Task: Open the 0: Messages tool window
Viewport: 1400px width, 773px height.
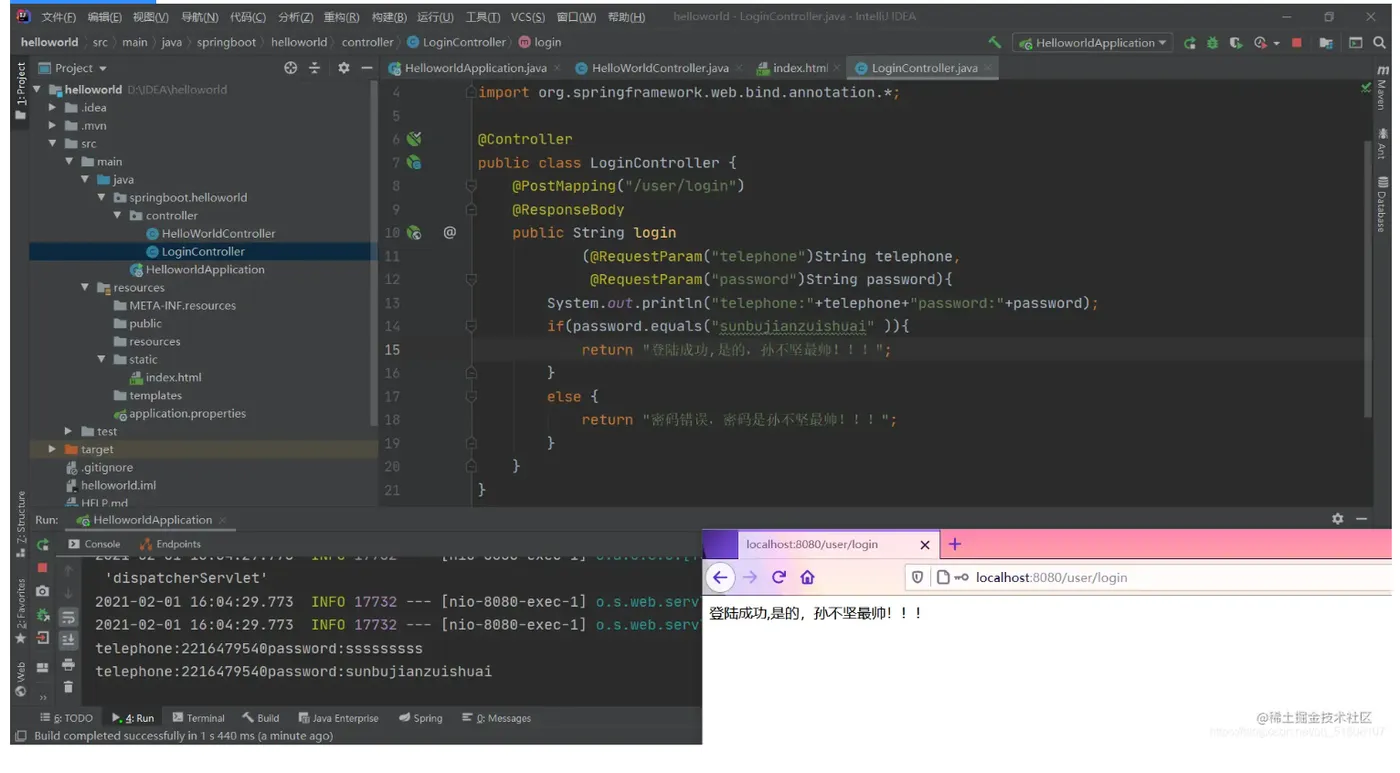Action: click(496, 718)
